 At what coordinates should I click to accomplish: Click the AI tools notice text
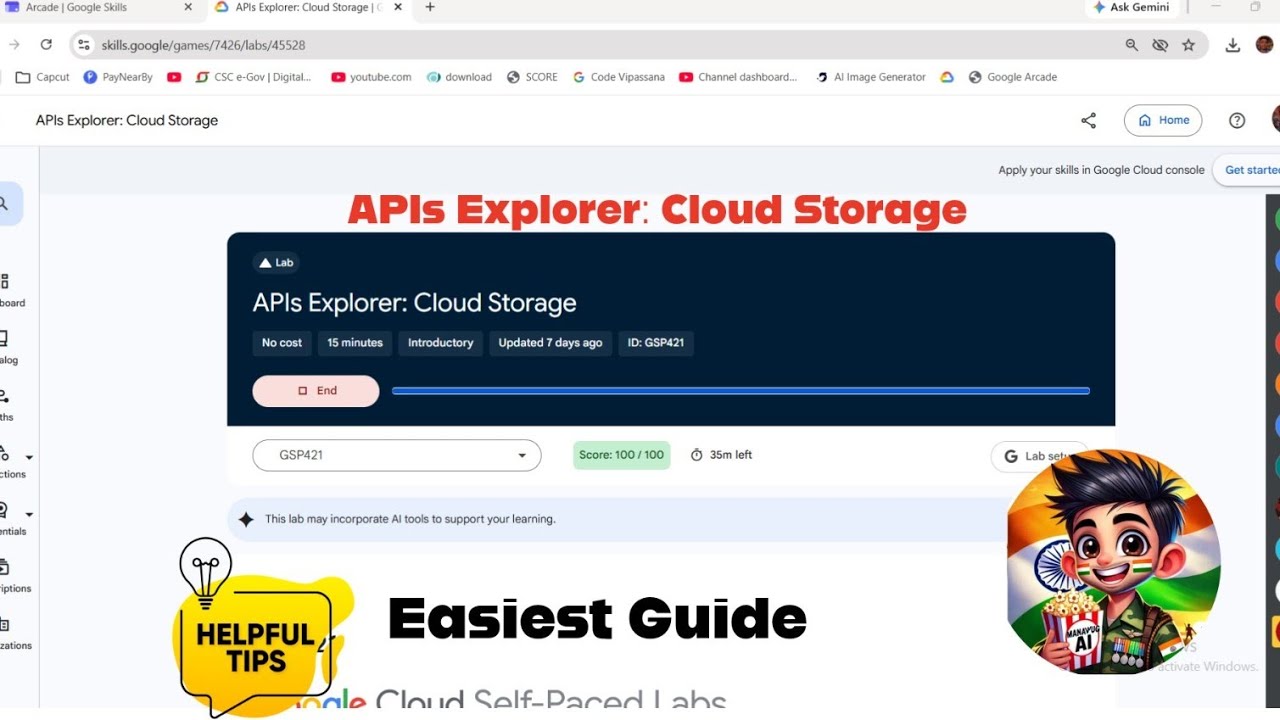pyautogui.click(x=410, y=519)
